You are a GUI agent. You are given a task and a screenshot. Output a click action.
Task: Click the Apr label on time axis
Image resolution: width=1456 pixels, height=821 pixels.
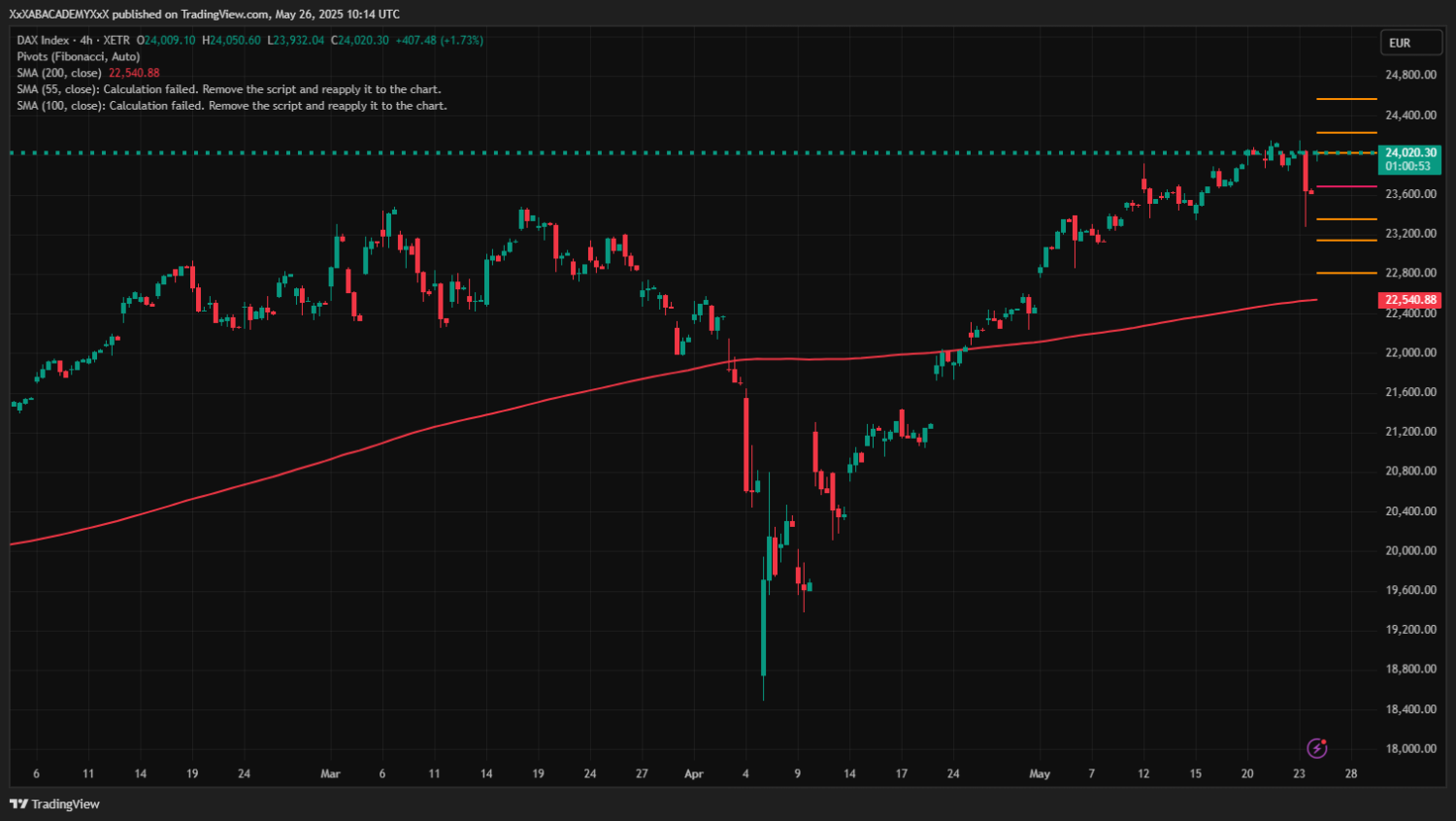click(x=693, y=773)
